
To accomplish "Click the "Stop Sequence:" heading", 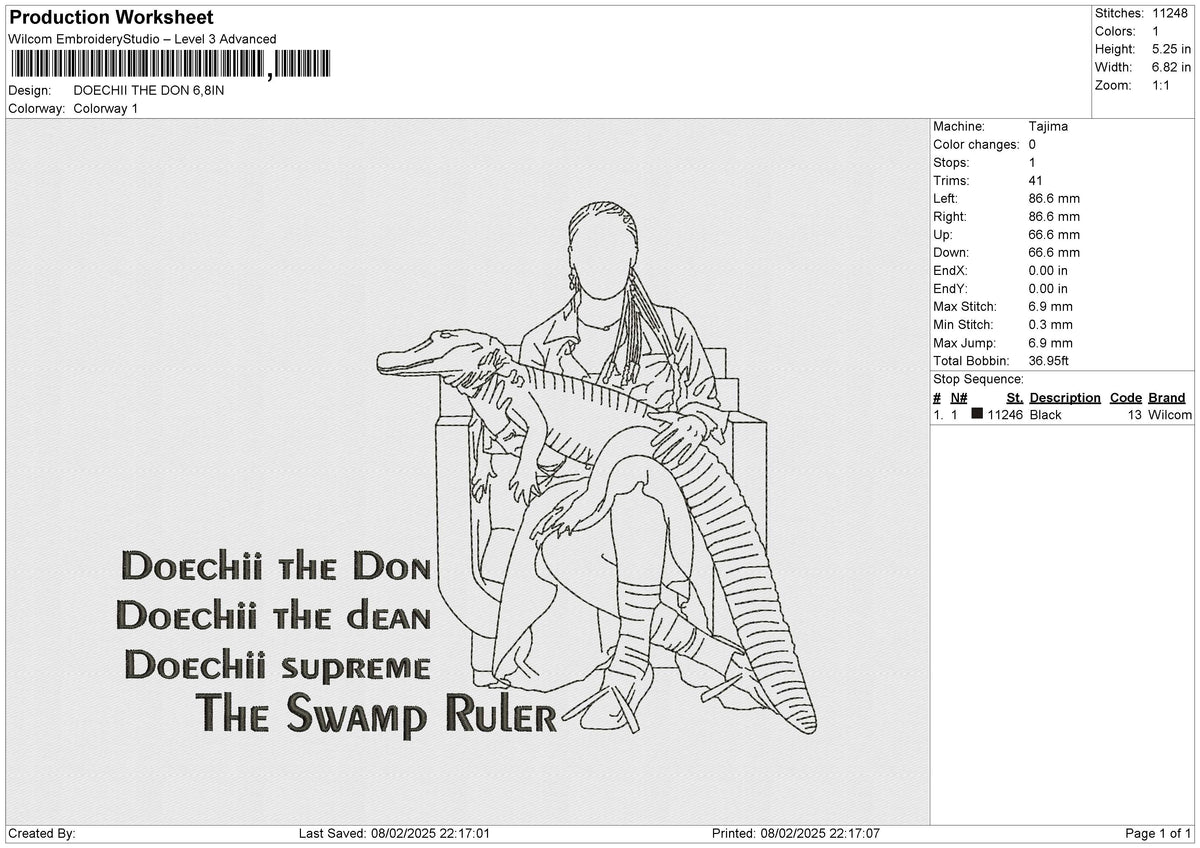I will coord(978,380).
